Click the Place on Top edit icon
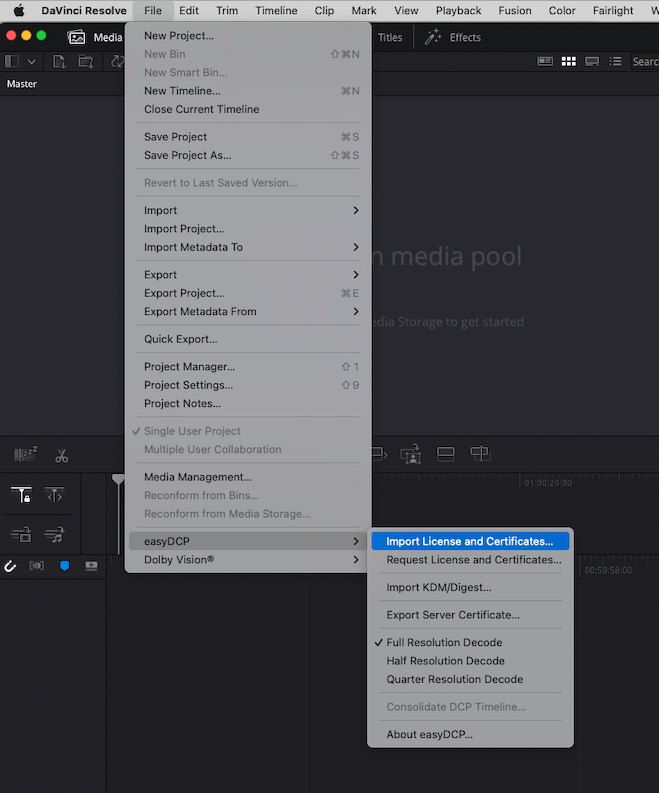 pos(446,454)
